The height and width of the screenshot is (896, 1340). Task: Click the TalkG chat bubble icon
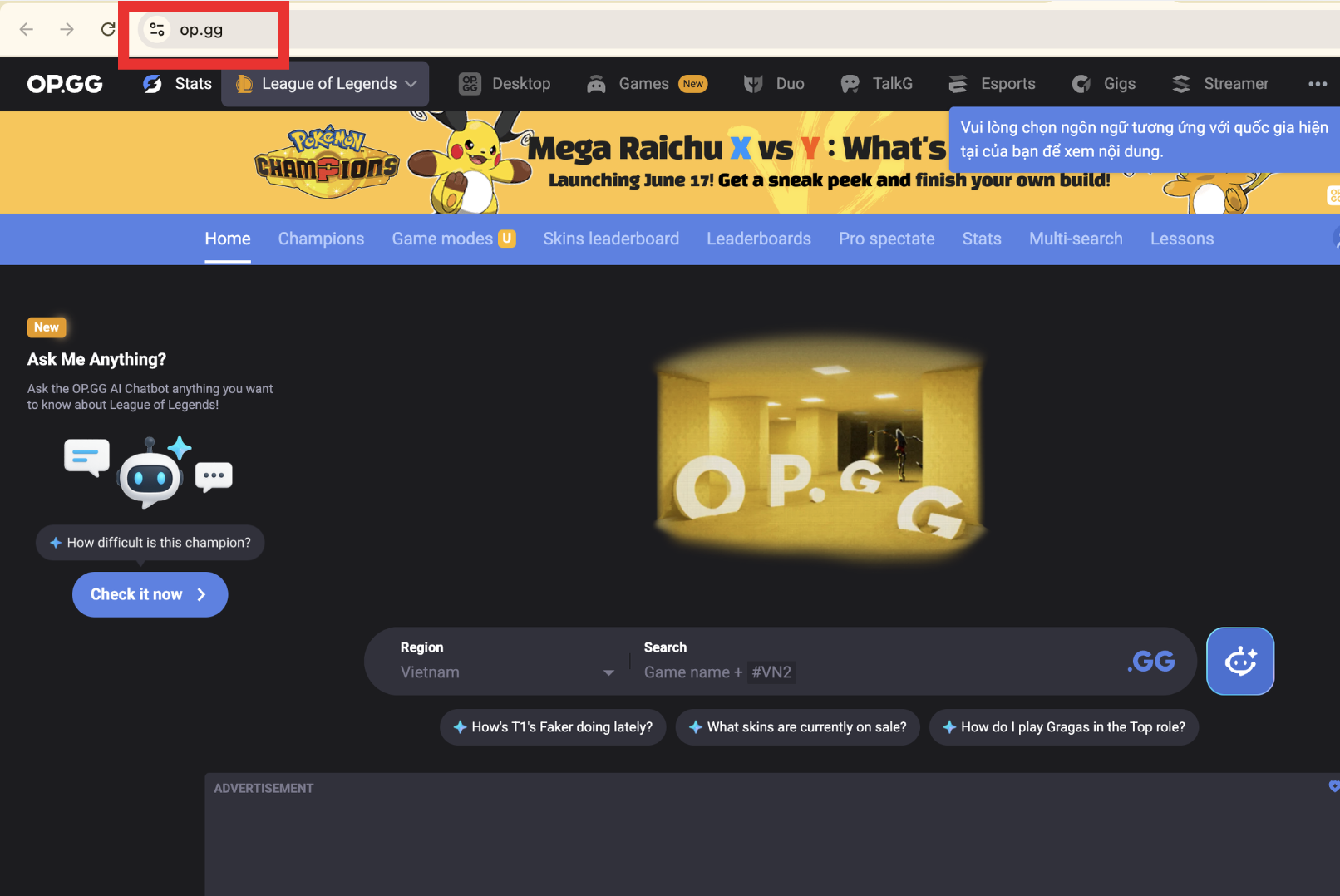850,84
